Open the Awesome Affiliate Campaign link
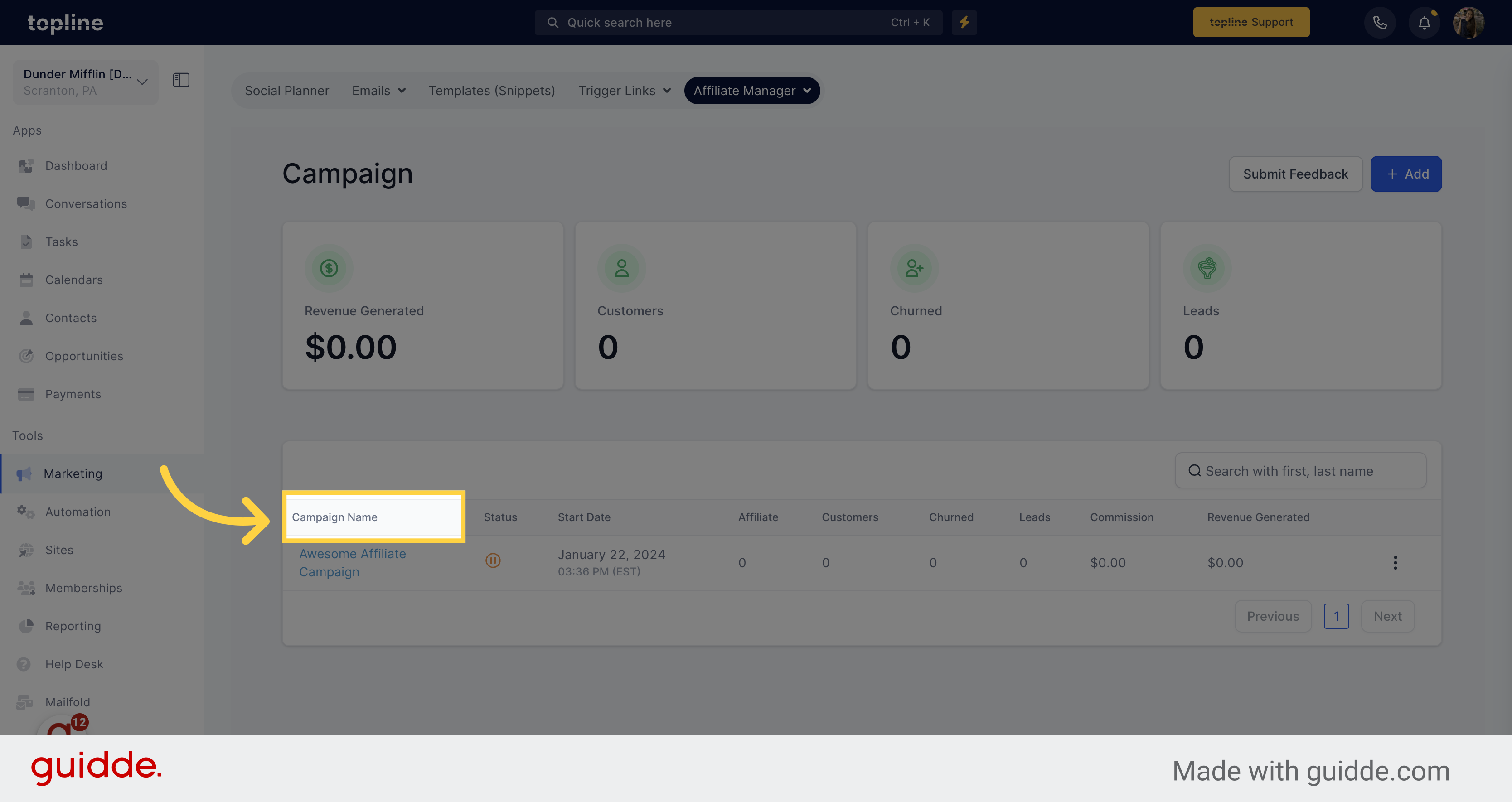The width and height of the screenshot is (1512, 802). coord(353,563)
